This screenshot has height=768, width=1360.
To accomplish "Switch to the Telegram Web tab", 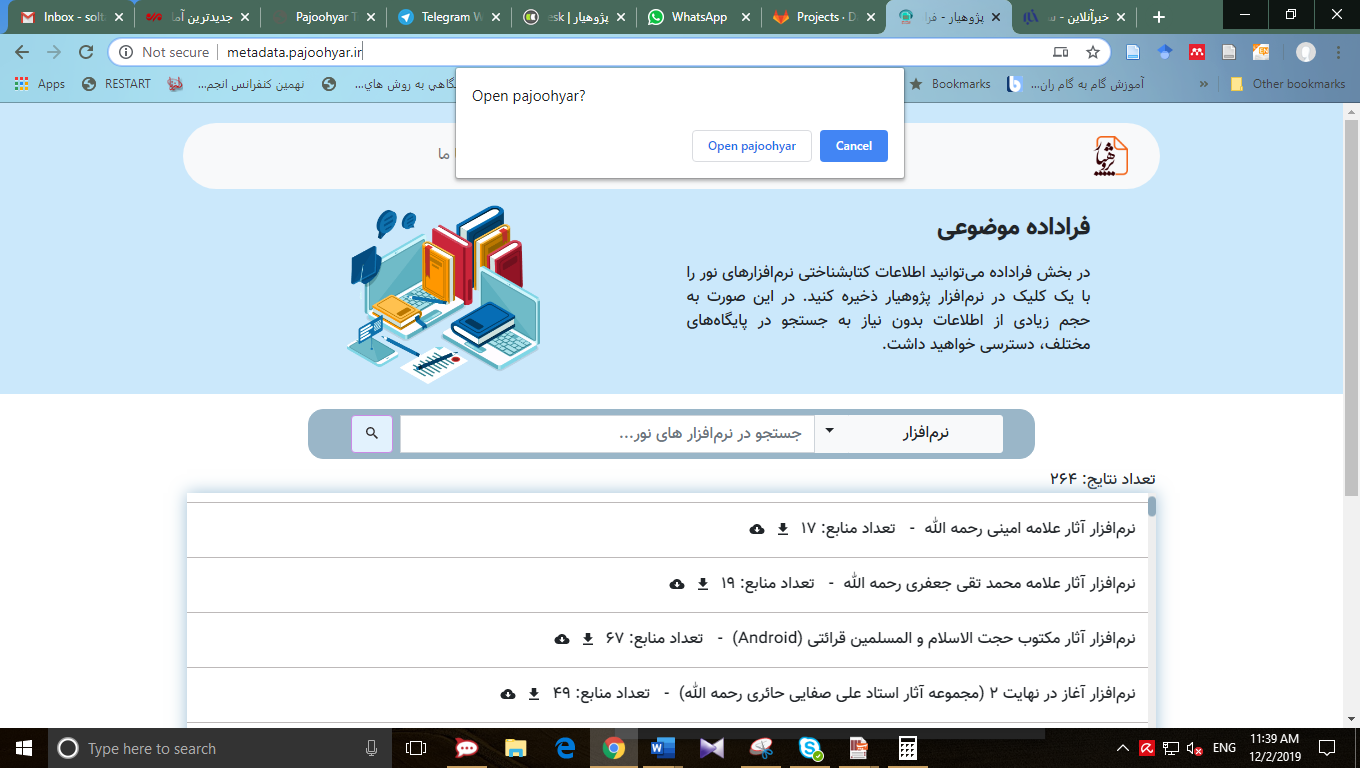I will (x=448, y=17).
